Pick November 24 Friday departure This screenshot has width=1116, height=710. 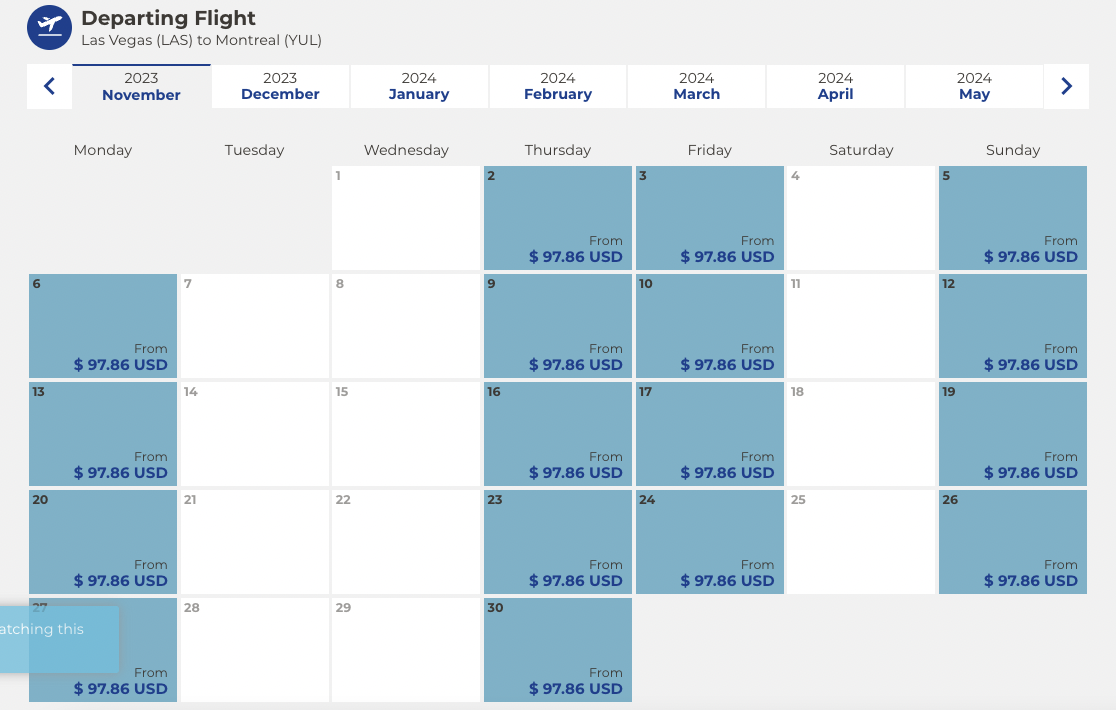(x=709, y=541)
